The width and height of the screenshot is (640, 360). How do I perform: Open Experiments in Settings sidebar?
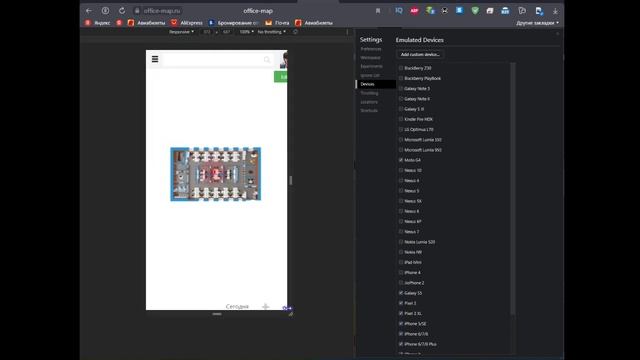tap(371, 66)
